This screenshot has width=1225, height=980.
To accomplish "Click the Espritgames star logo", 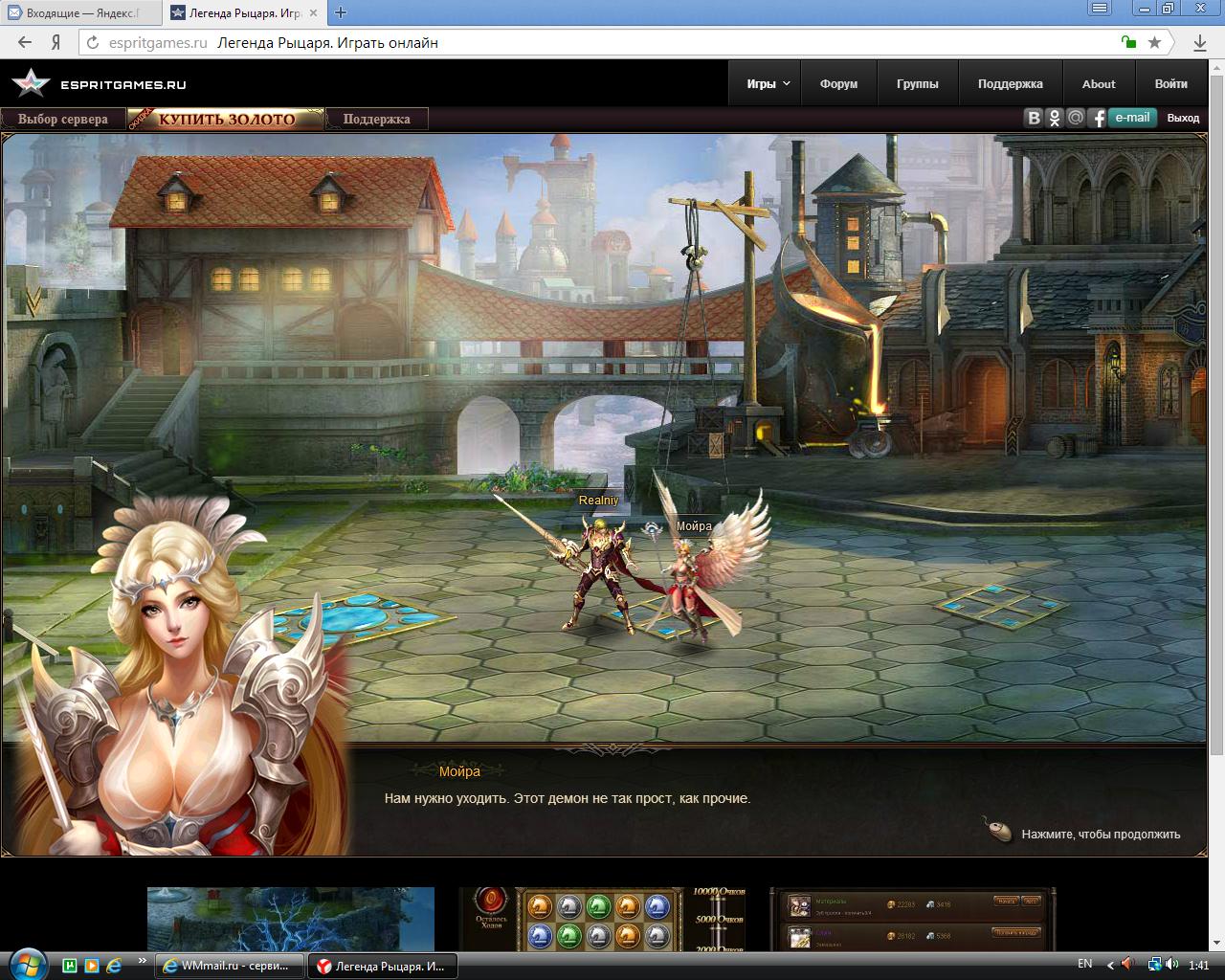I will point(30,83).
